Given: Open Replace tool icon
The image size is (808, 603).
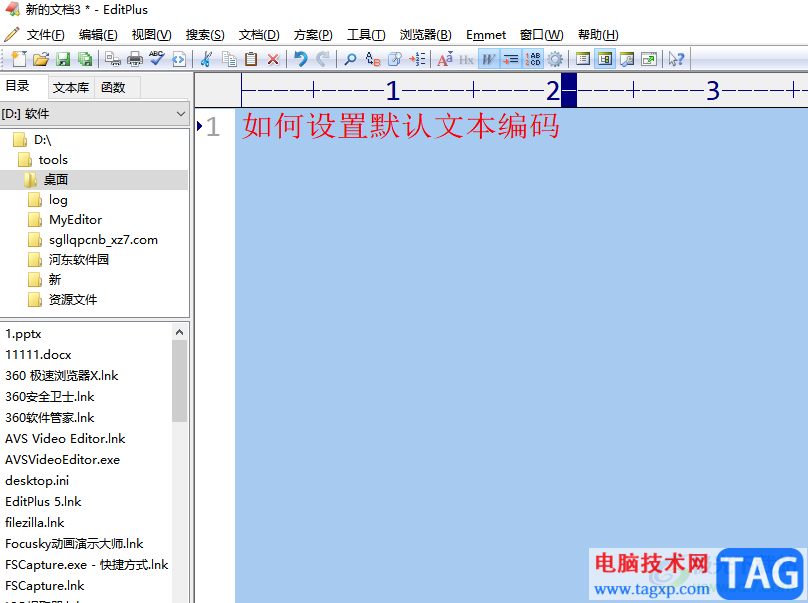Looking at the screenshot, I should click(x=373, y=59).
